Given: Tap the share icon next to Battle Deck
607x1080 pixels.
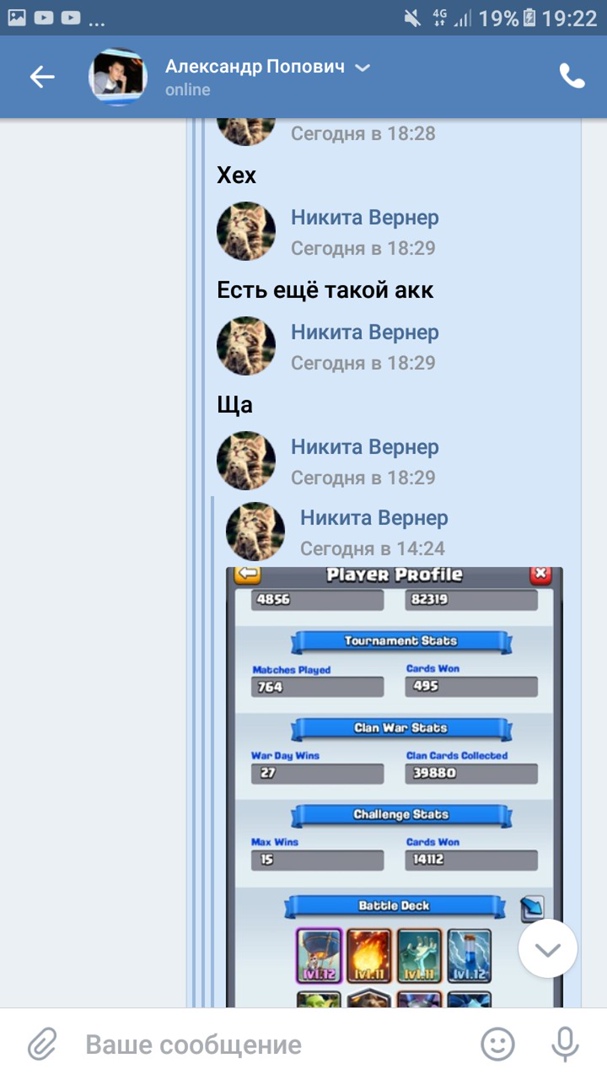Looking at the screenshot, I should point(532,908).
